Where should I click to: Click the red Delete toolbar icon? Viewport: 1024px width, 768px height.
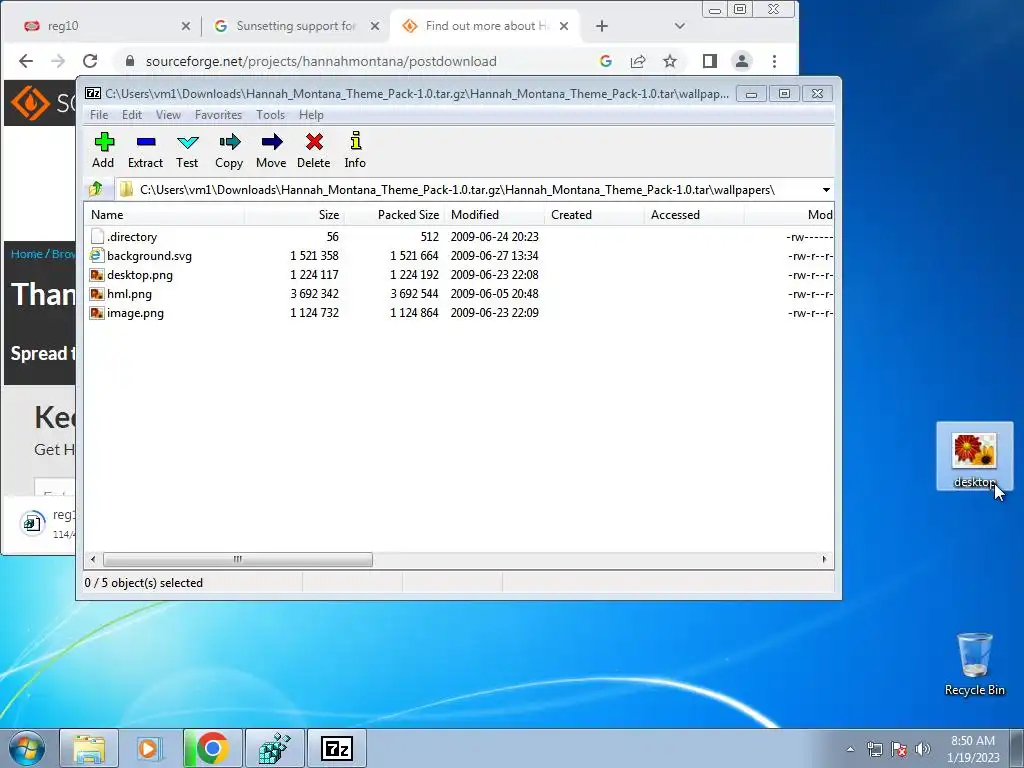[313, 151]
